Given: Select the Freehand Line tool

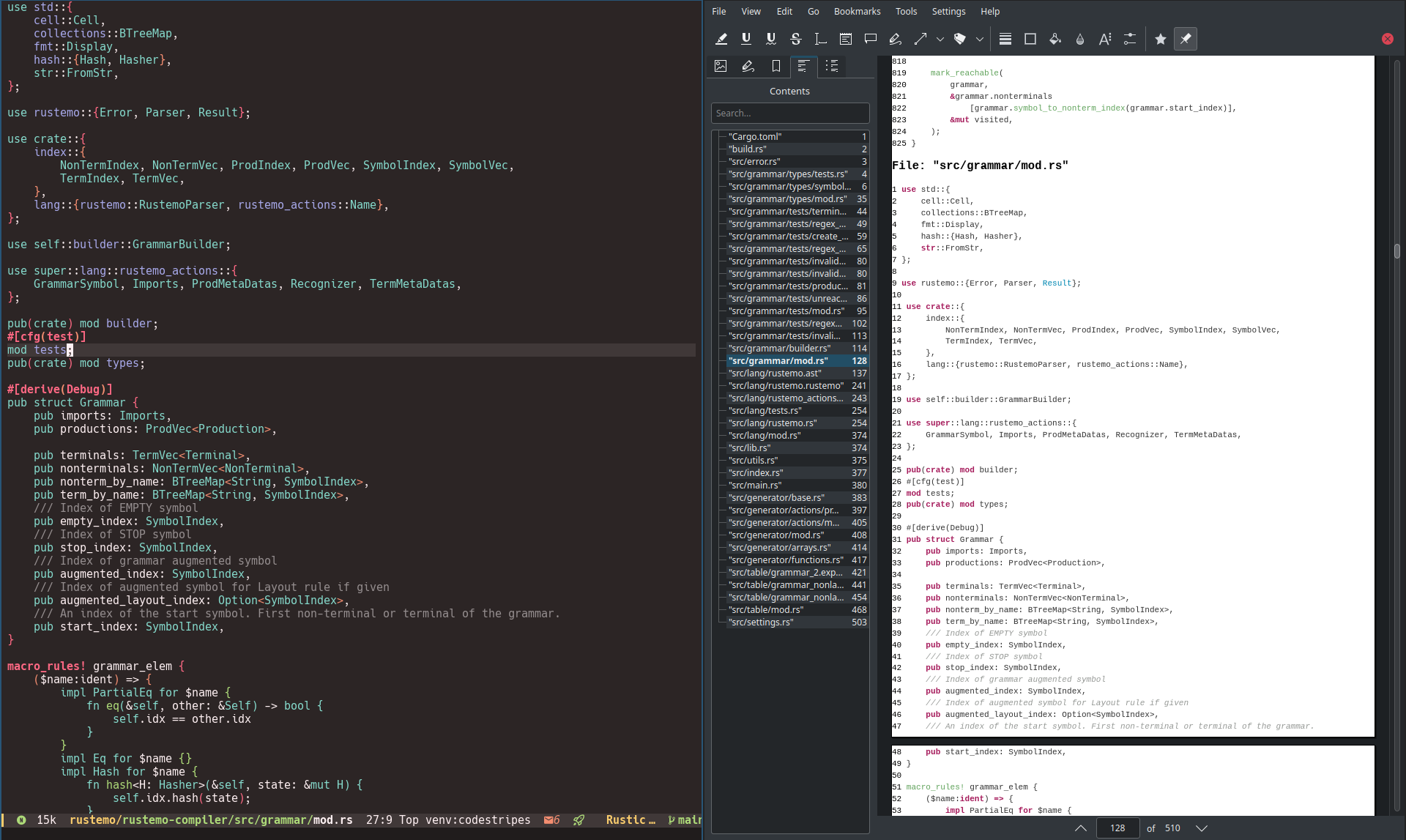Looking at the screenshot, I should pyautogui.click(x=895, y=39).
